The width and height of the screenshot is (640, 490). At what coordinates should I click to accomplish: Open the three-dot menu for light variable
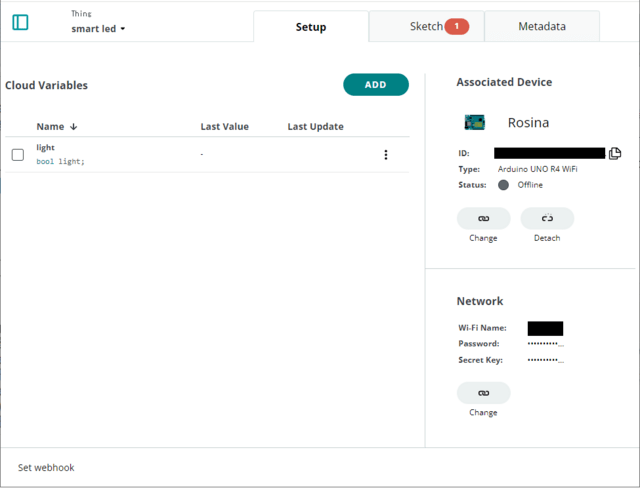pos(386,155)
